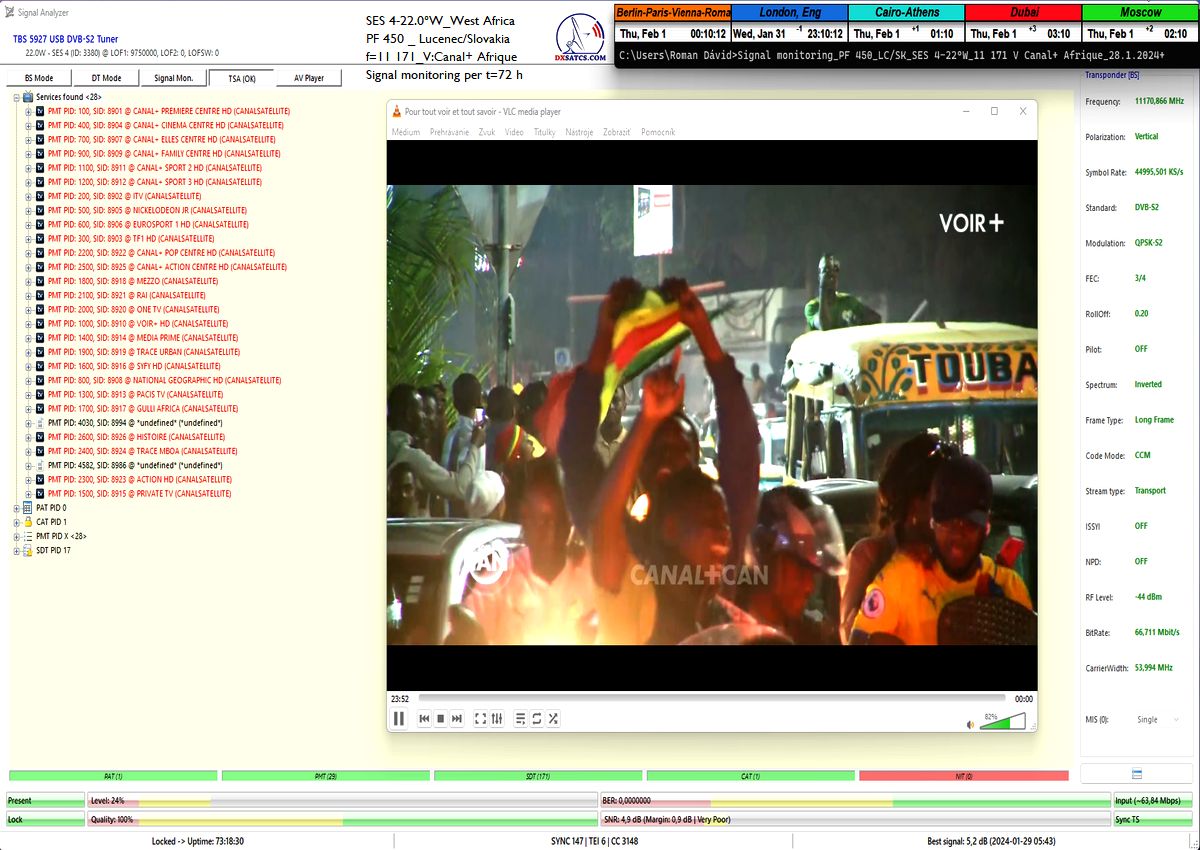Adjust the VLC volume slider

(1002, 722)
